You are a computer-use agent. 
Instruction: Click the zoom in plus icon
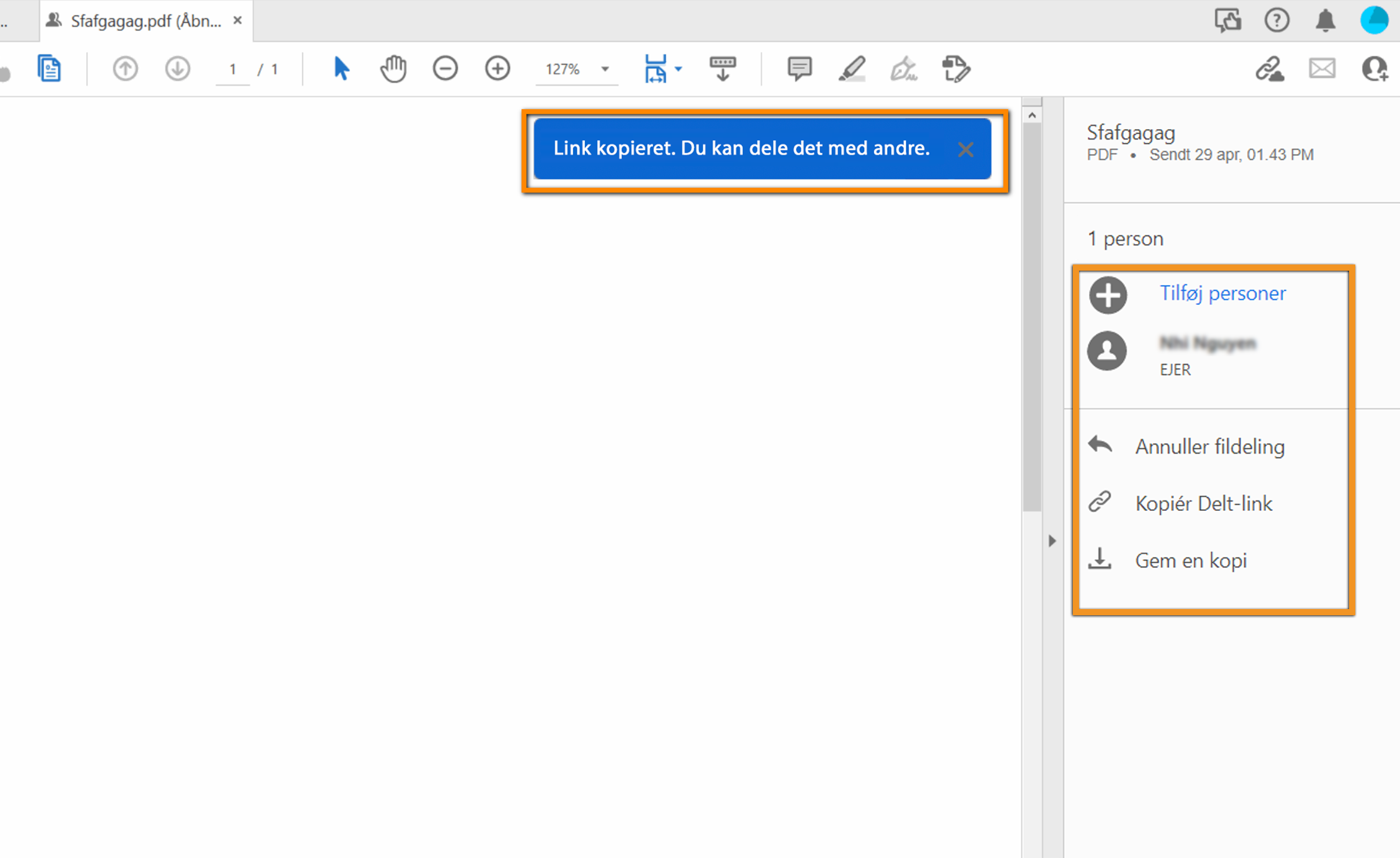497,68
